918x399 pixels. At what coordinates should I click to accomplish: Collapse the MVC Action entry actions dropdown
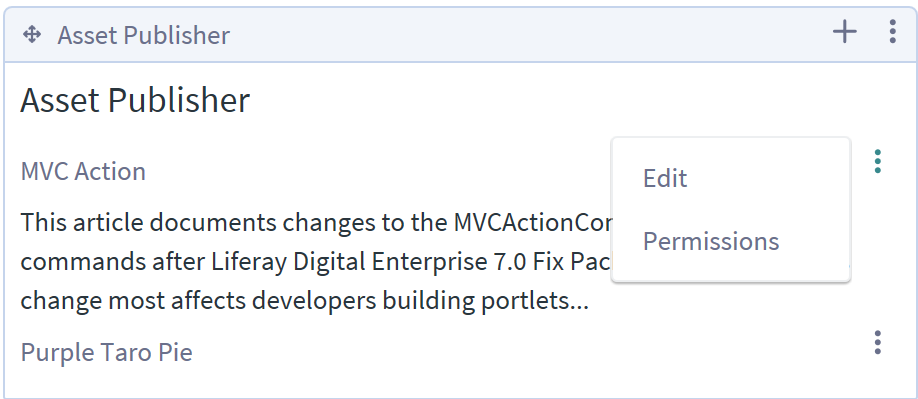coord(878,161)
